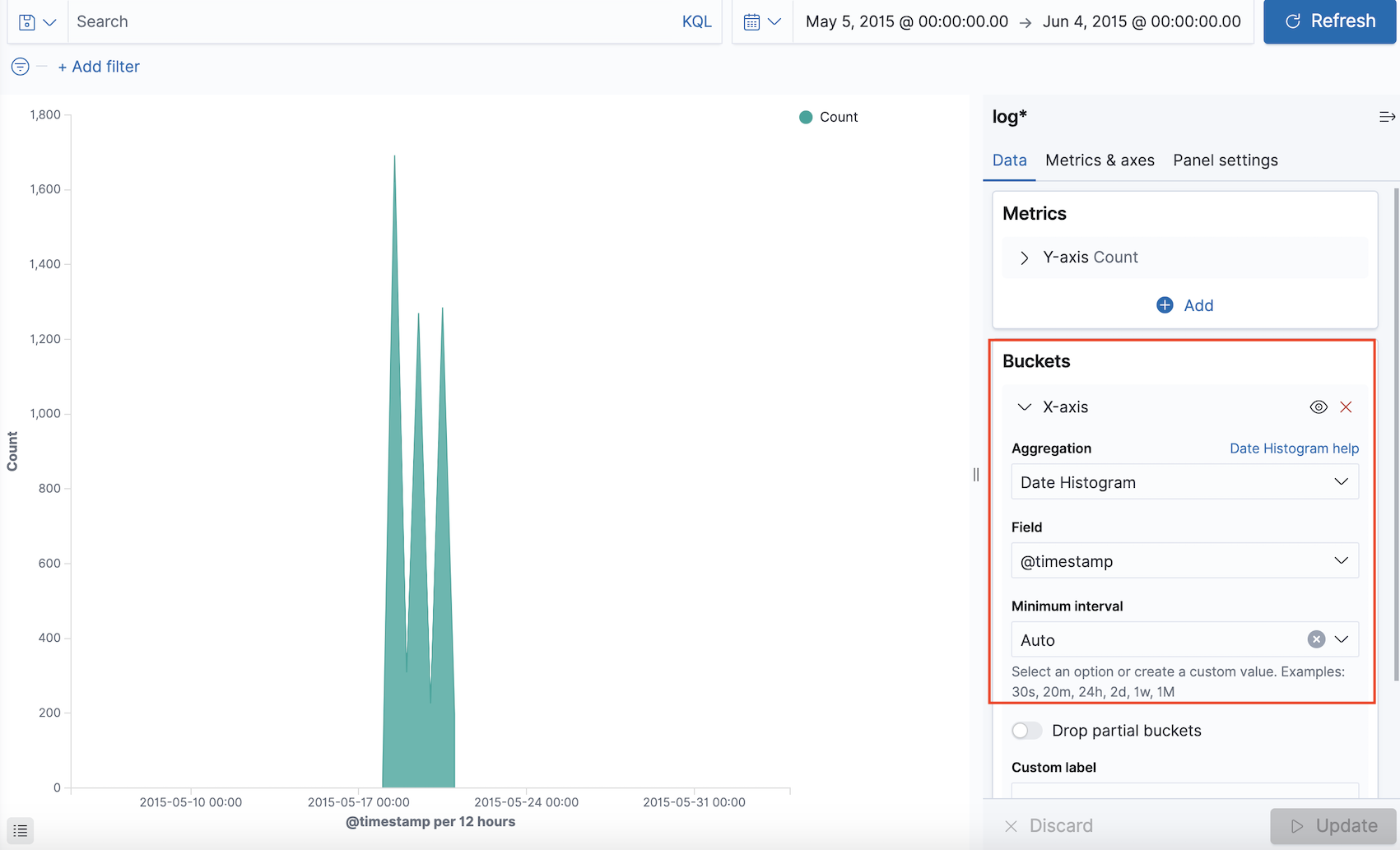The image size is (1400, 850).
Task: Click the end date Jun 4, 2015
Action: click(1142, 22)
